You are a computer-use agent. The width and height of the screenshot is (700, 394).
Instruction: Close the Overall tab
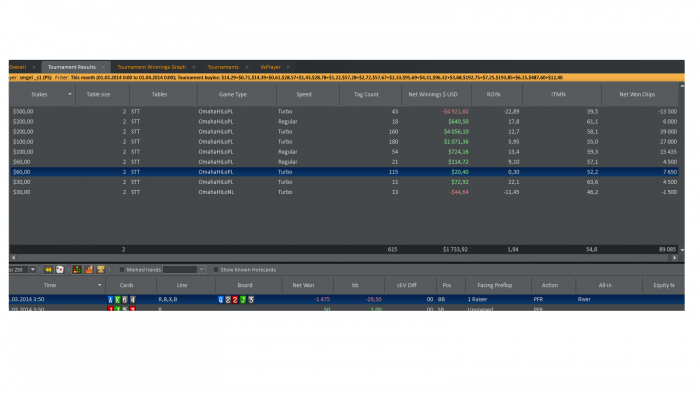[34, 67]
